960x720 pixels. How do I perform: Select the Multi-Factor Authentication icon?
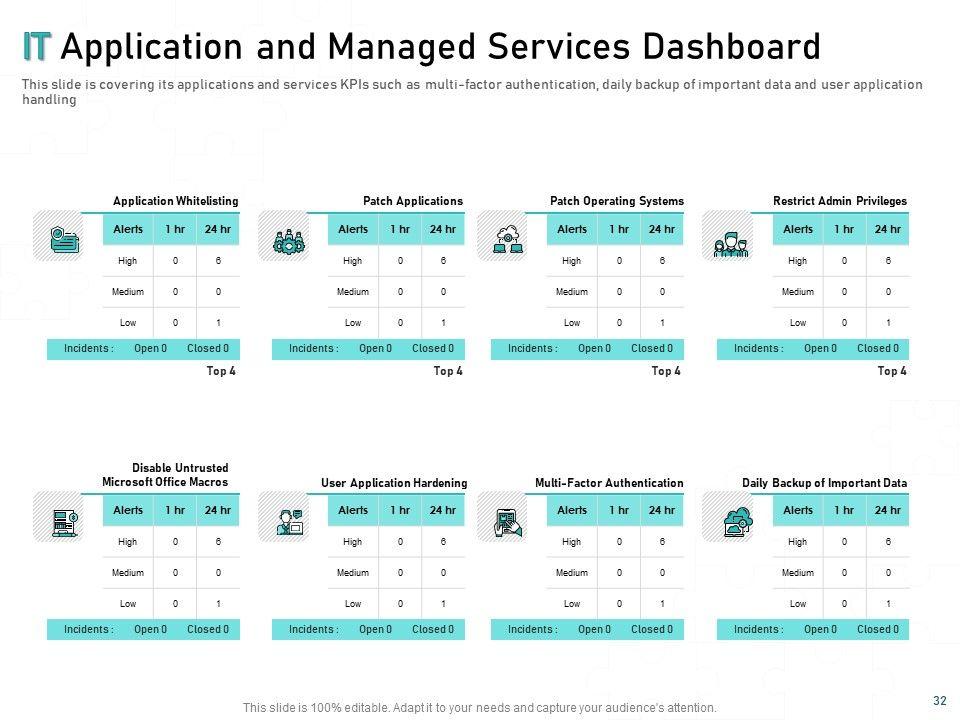point(508,521)
